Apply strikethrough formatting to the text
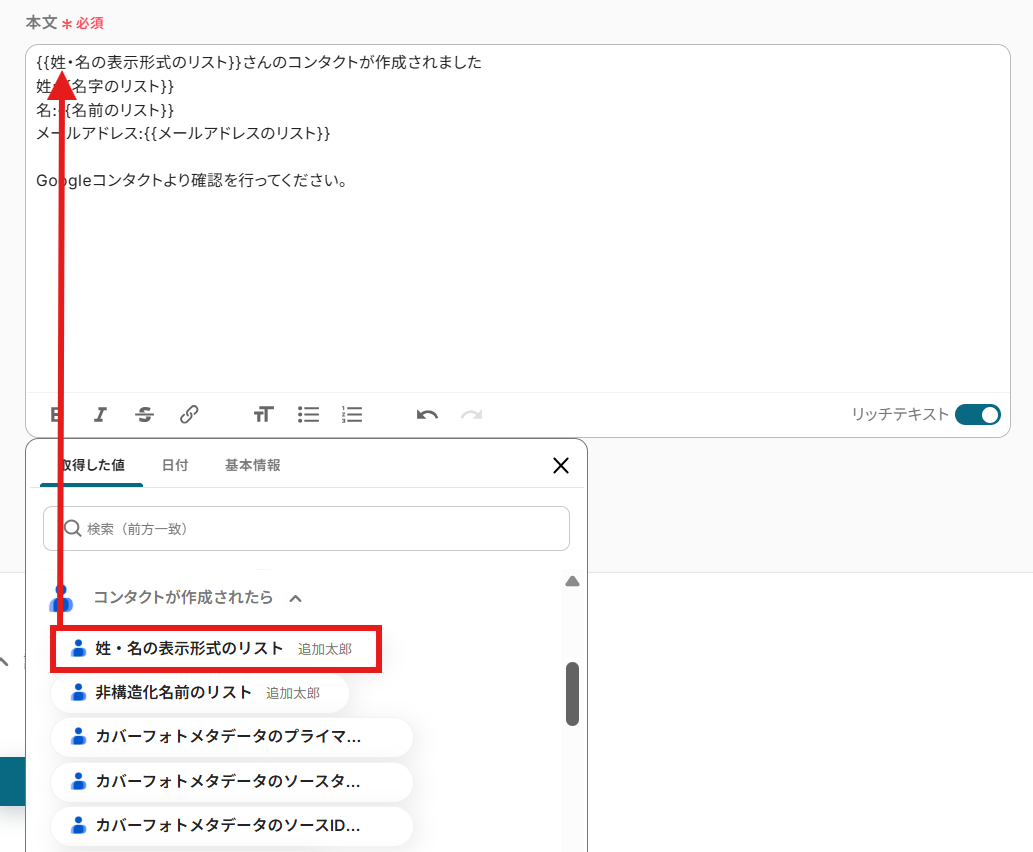This screenshot has height=852, width=1033. coord(144,414)
